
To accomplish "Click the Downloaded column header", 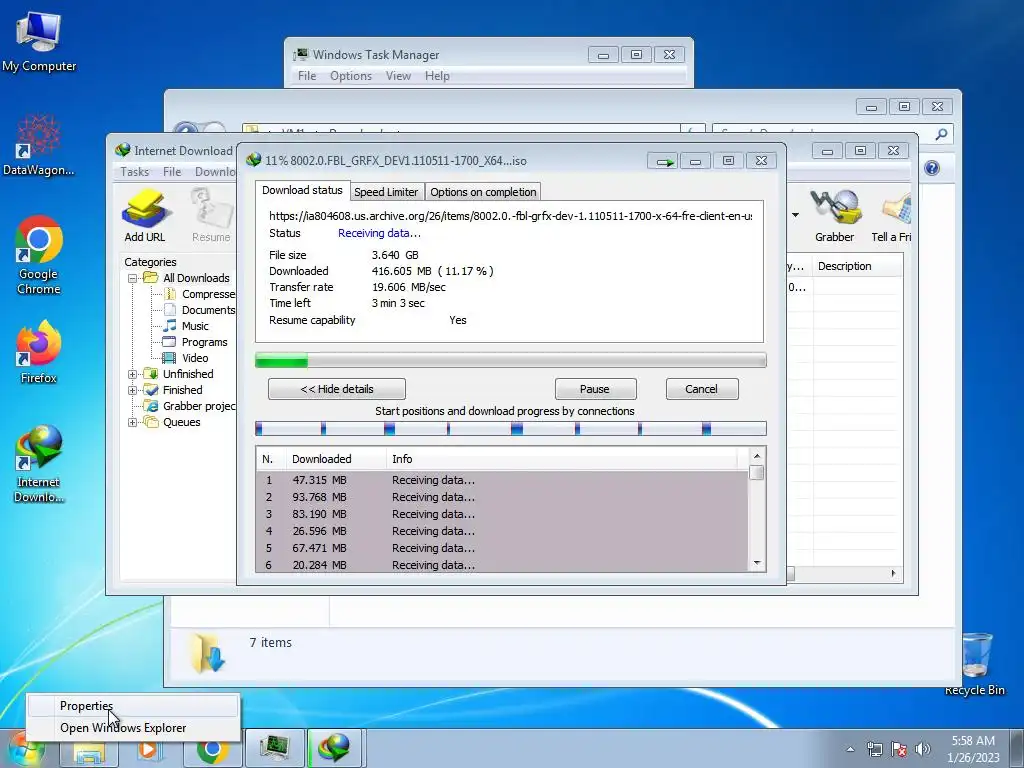I will coord(335,459).
